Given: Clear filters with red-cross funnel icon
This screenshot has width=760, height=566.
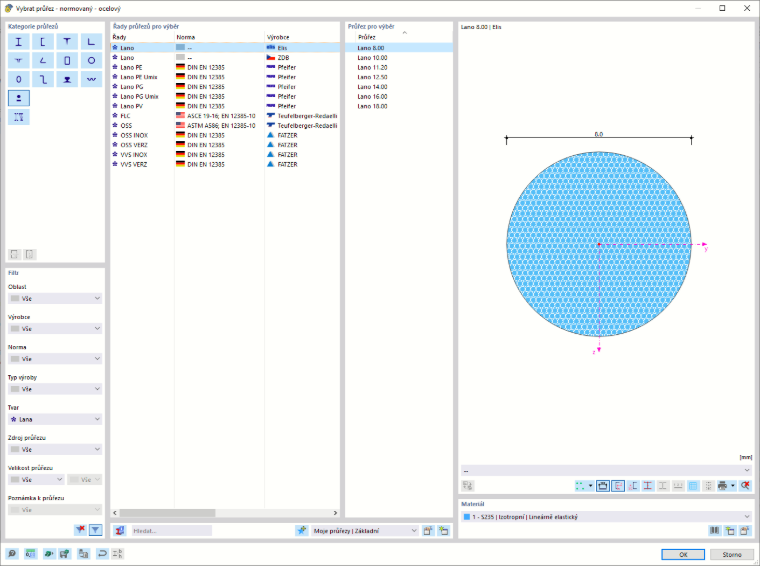Looking at the screenshot, I should tap(80, 530).
